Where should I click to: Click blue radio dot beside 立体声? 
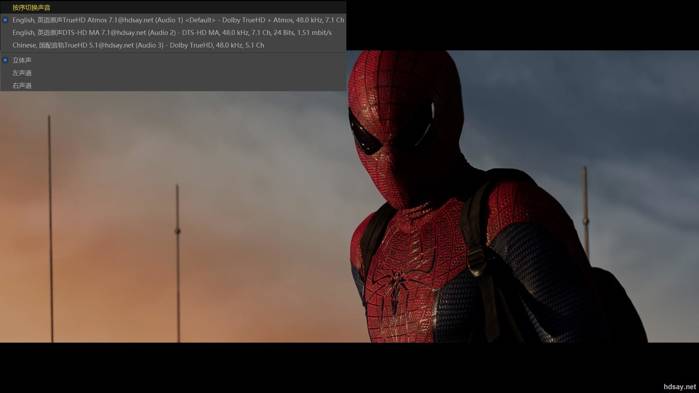click(x=5, y=60)
